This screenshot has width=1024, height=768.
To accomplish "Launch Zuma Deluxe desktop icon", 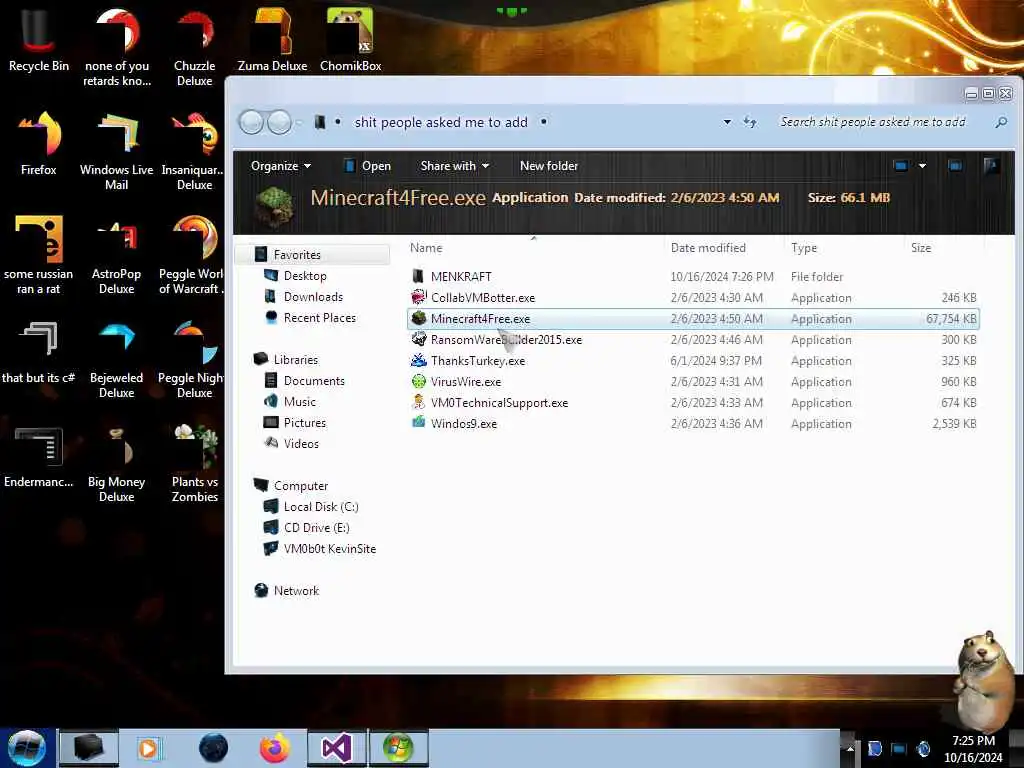I will tap(272, 39).
